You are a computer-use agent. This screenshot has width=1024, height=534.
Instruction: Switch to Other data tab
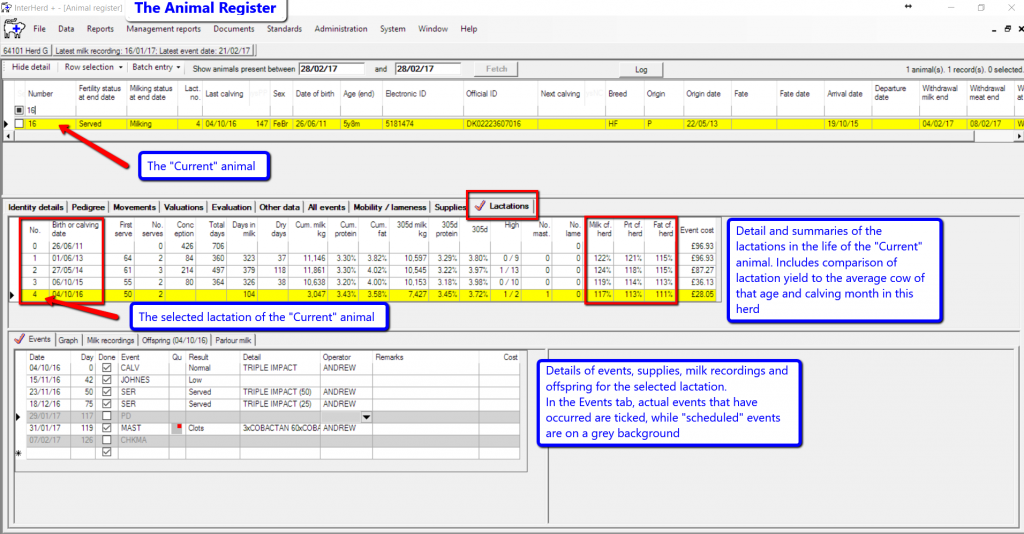280,208
